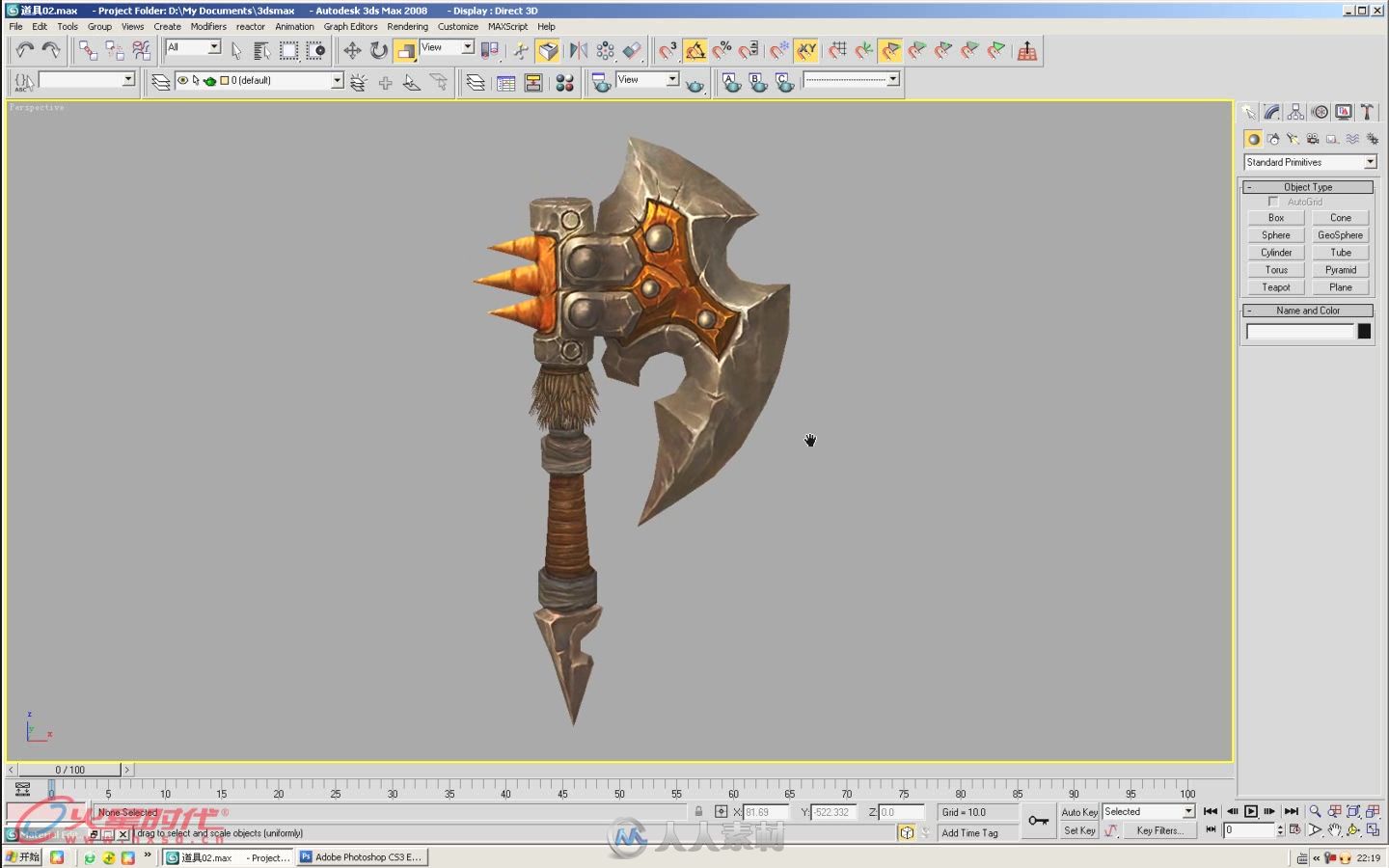Select the Pan View hand icon

1334,829
